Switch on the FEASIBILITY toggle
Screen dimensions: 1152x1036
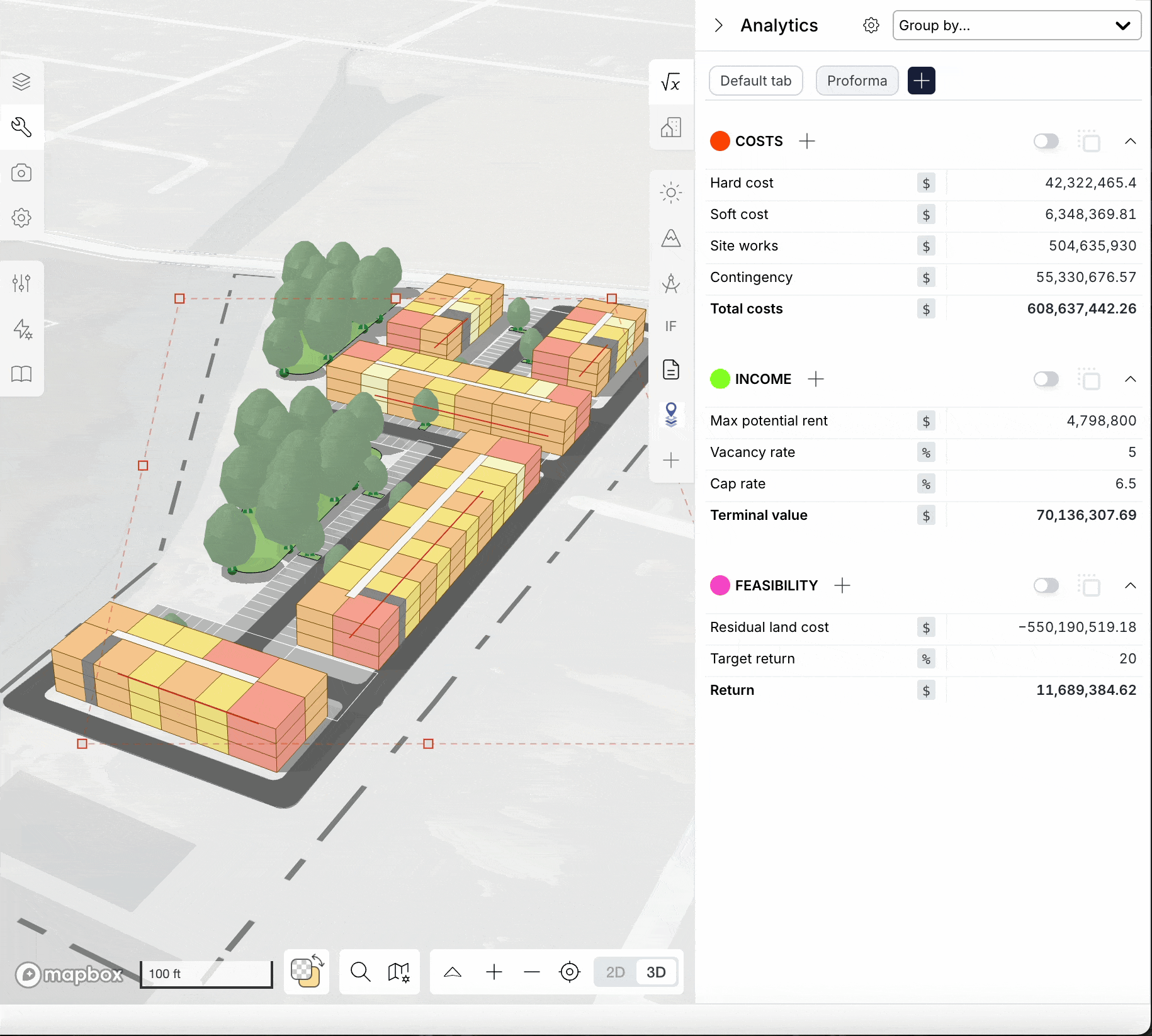click(x=1046, y=585)
